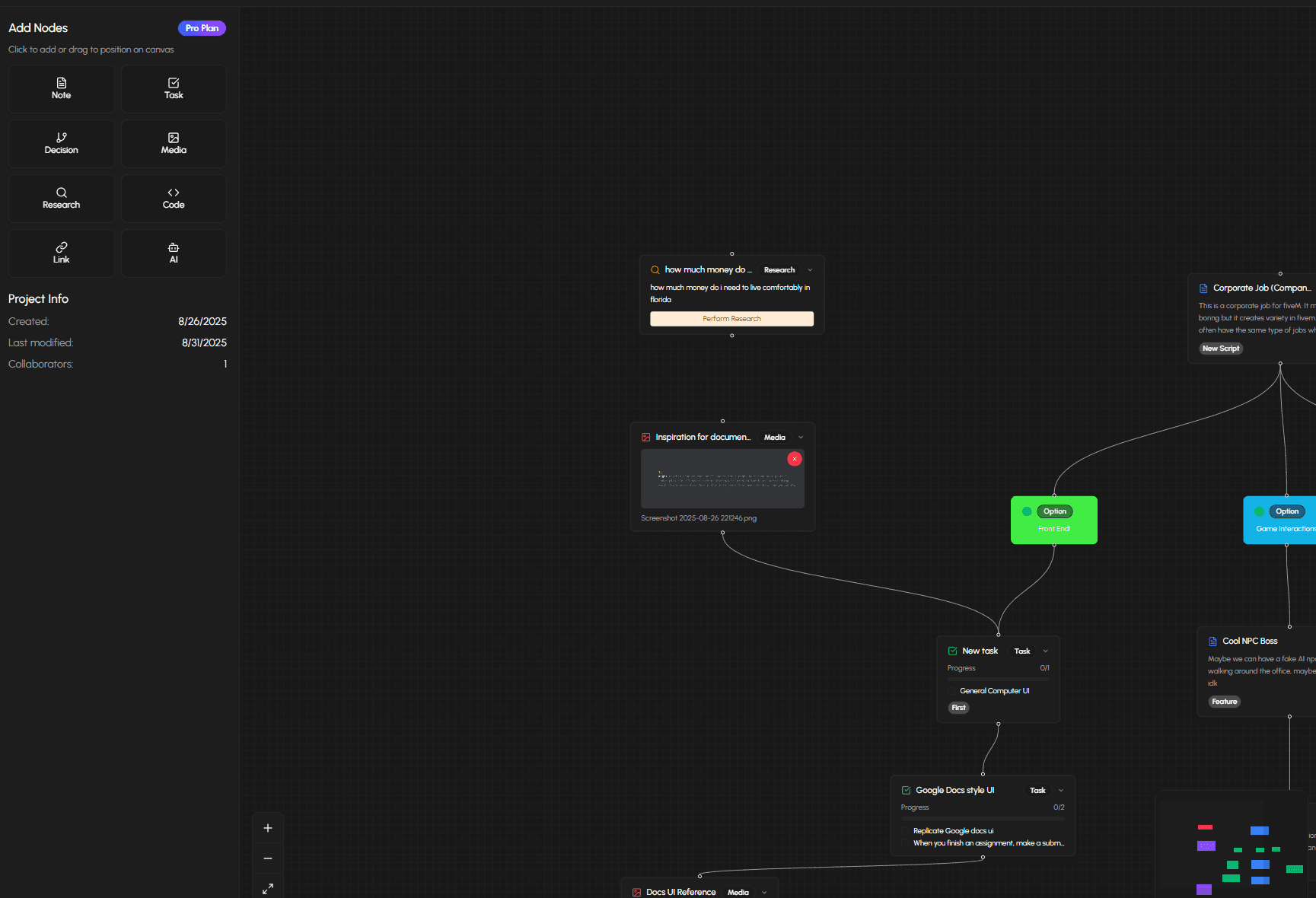Viewport: 1316px width, 898px height.
Task: Select the Task node type from the sidebar
Action: pos(174,88)
